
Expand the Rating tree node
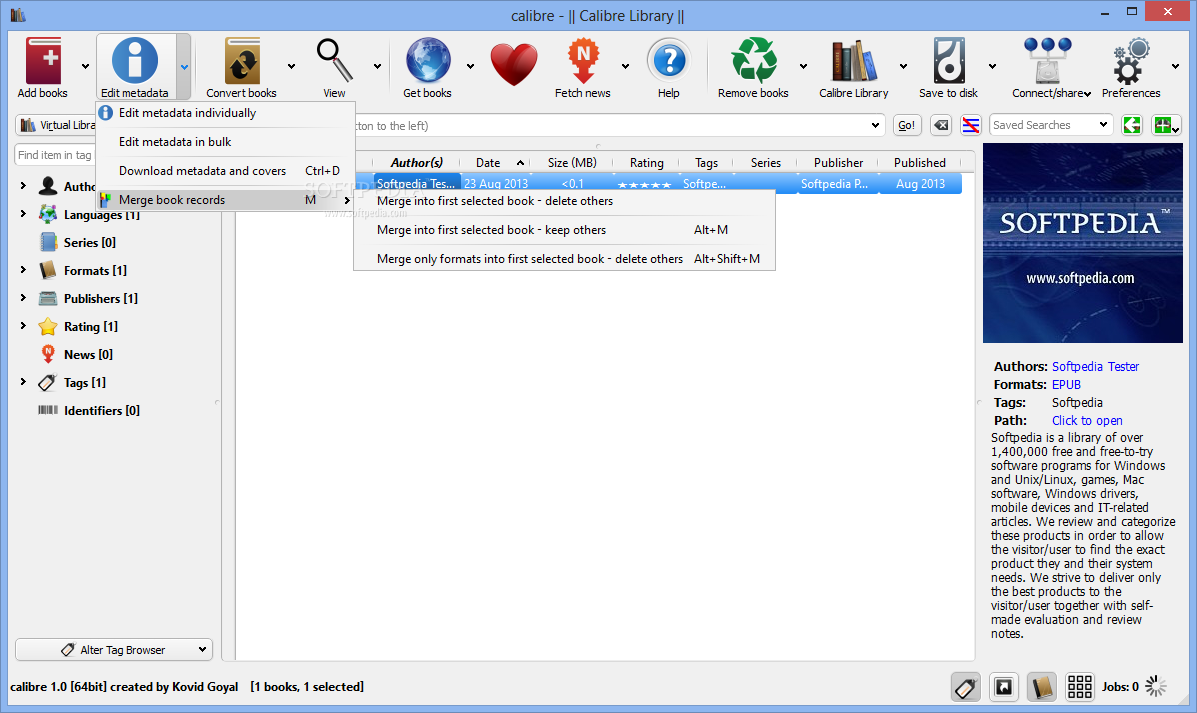pos(23,325)
